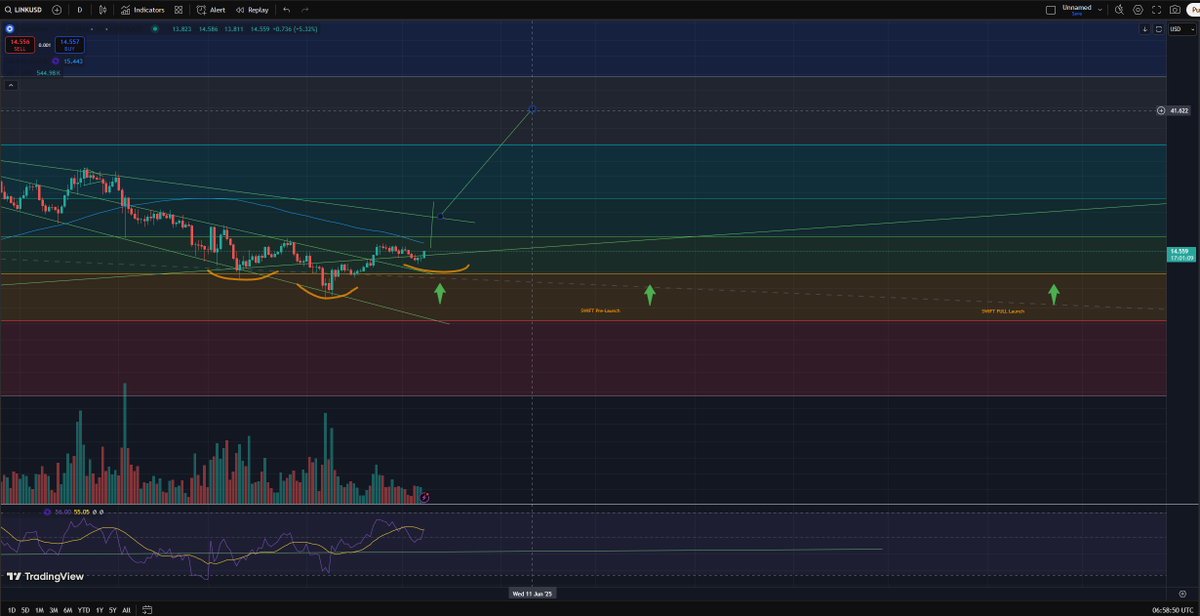Open the quick search icon
The image size is (1200, 616).
1120,9
